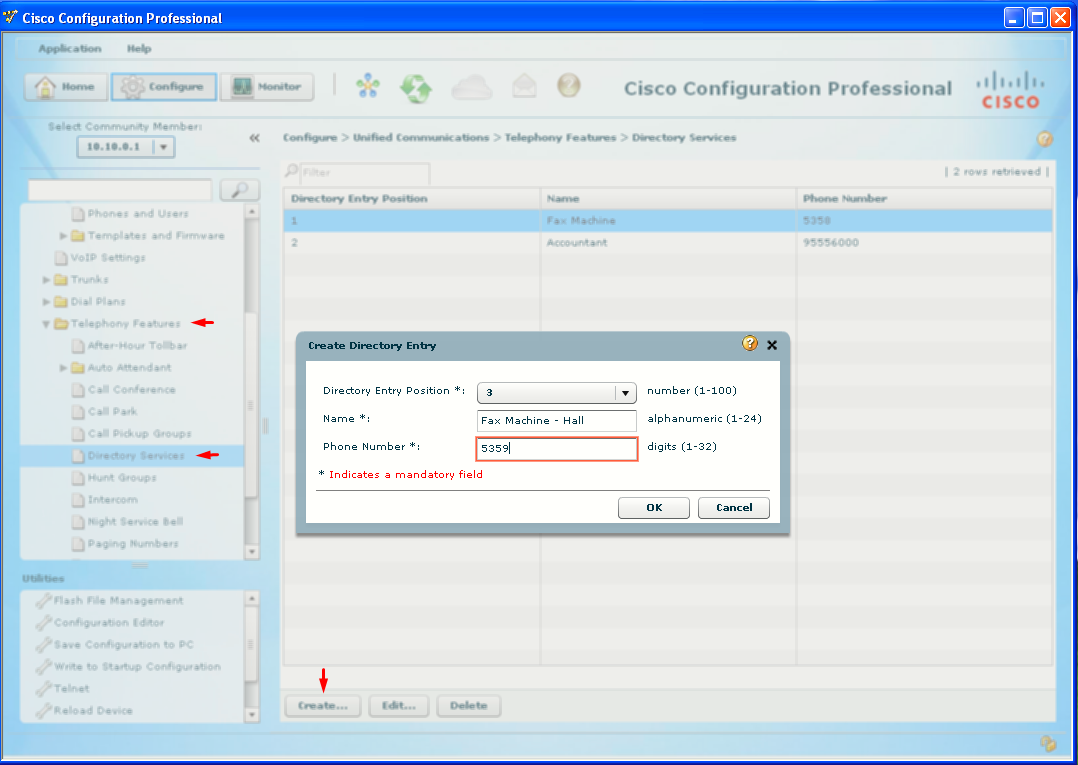Expand the Dial Plans folder
The image size is (1078, 765).
click(46, 302)
